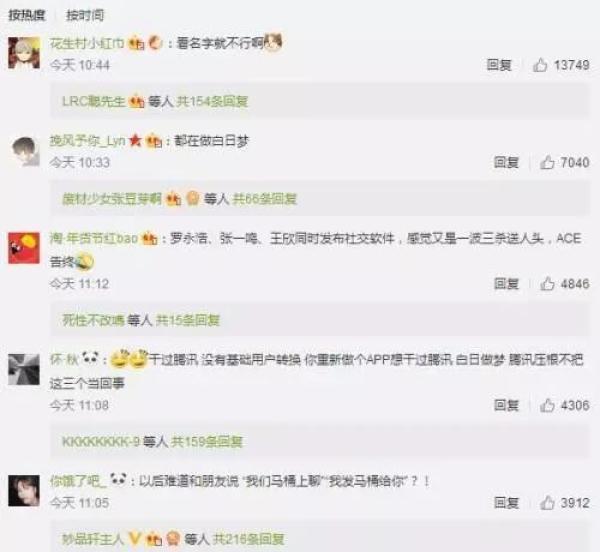Open avatar of 花生村小红巾
This screenshot has width=600, height=552.
pyautogui.click(x=24, y=53)
